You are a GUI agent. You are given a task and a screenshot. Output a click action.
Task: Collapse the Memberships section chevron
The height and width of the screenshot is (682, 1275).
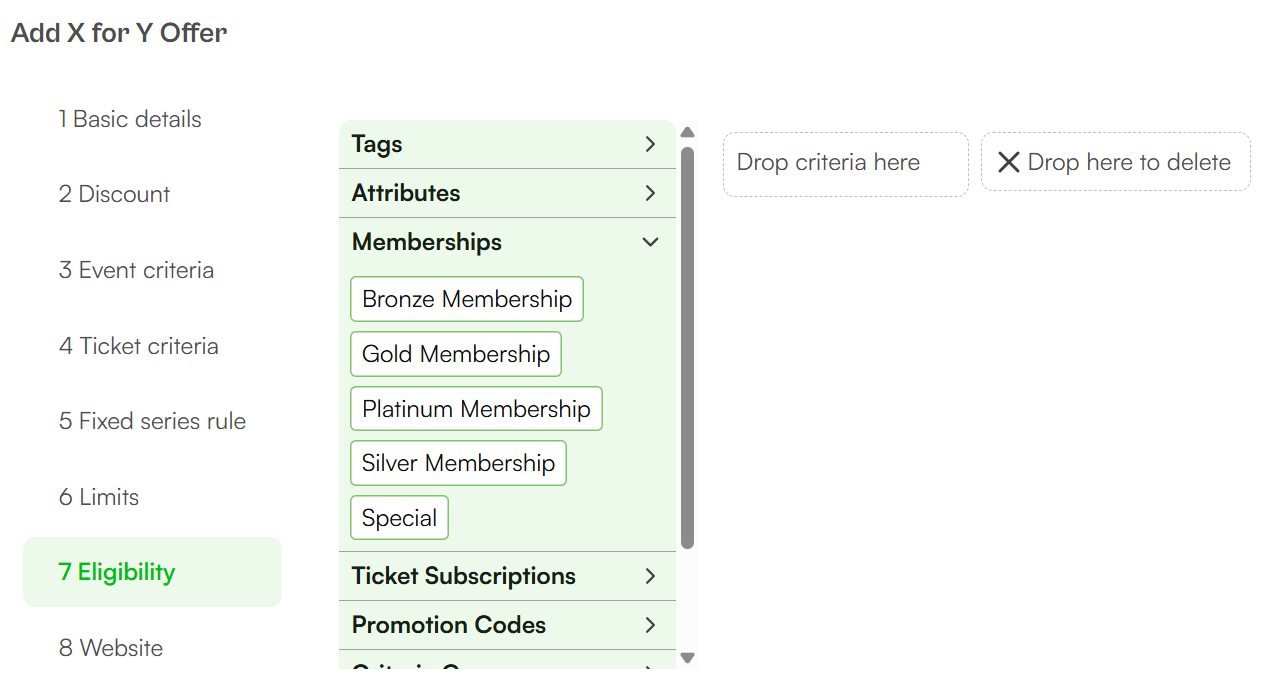pyautogui.click(x=650, y=242)
